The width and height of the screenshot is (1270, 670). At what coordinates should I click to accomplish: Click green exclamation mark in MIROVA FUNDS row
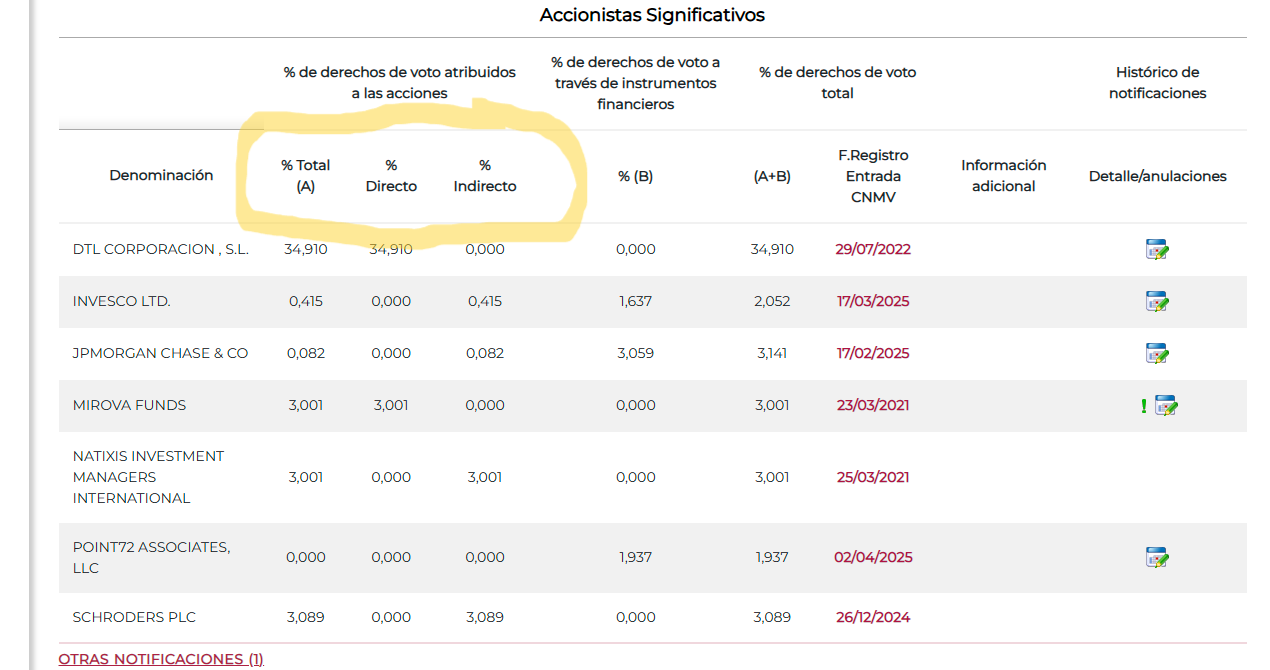(1144, 406)
